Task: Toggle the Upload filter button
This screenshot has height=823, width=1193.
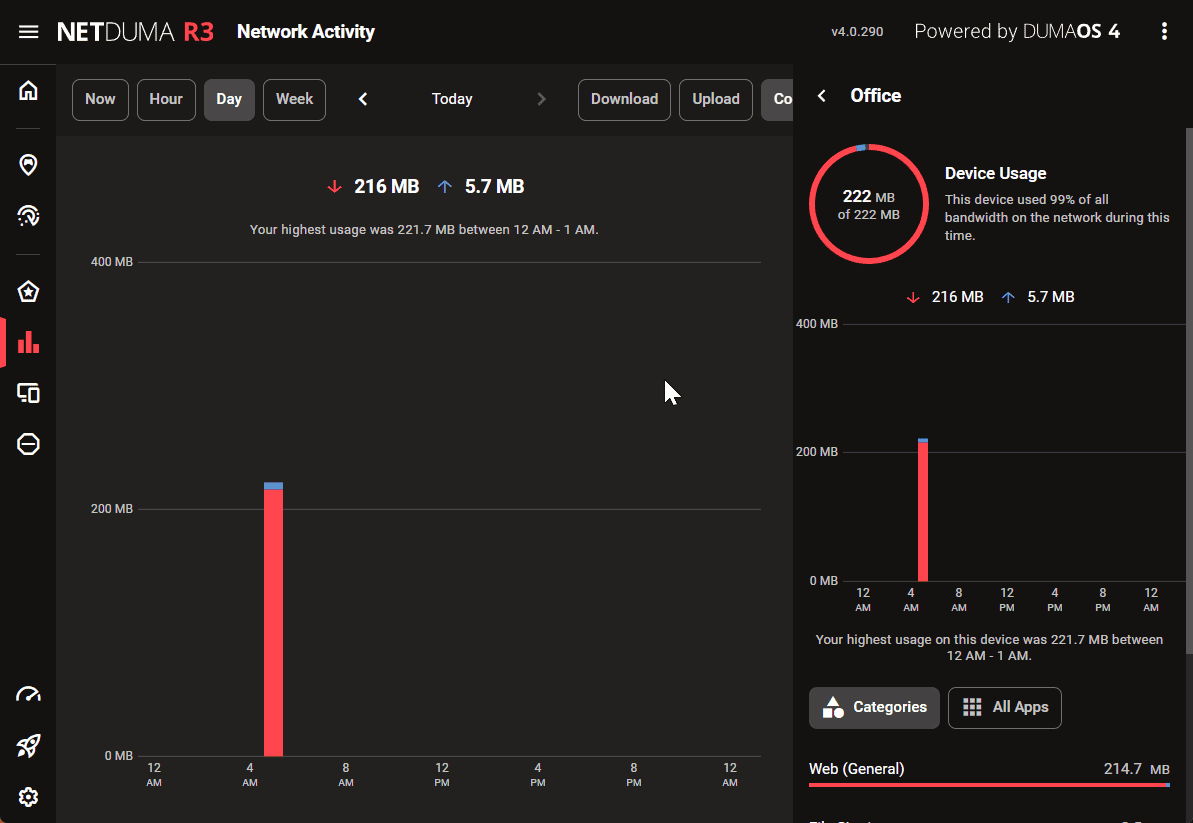Action: pyautogui.click(x=716, y=100)
